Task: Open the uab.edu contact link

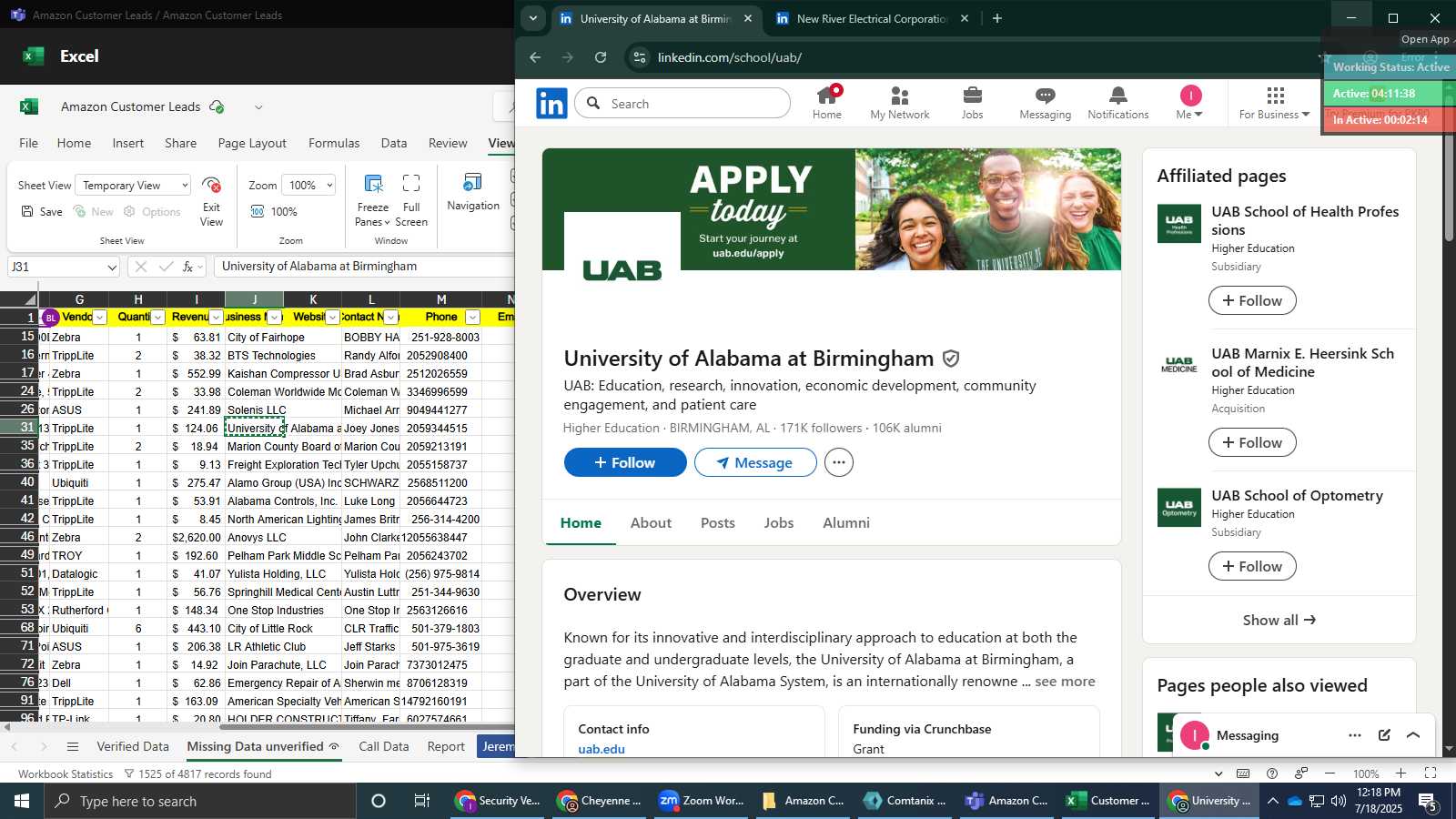Action: click(x=602, y=749)
